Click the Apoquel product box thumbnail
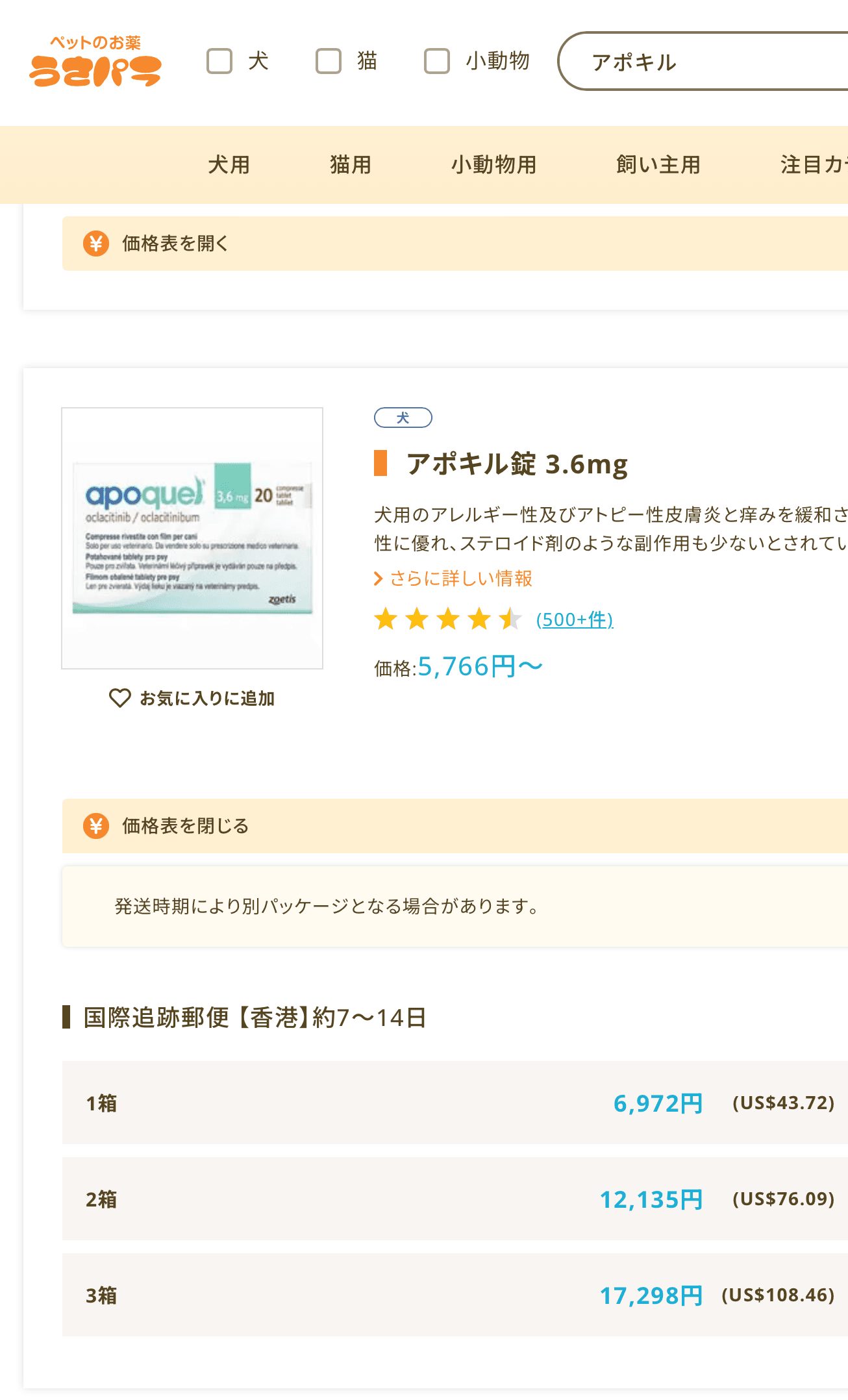848x1400 pixels. 192,538
